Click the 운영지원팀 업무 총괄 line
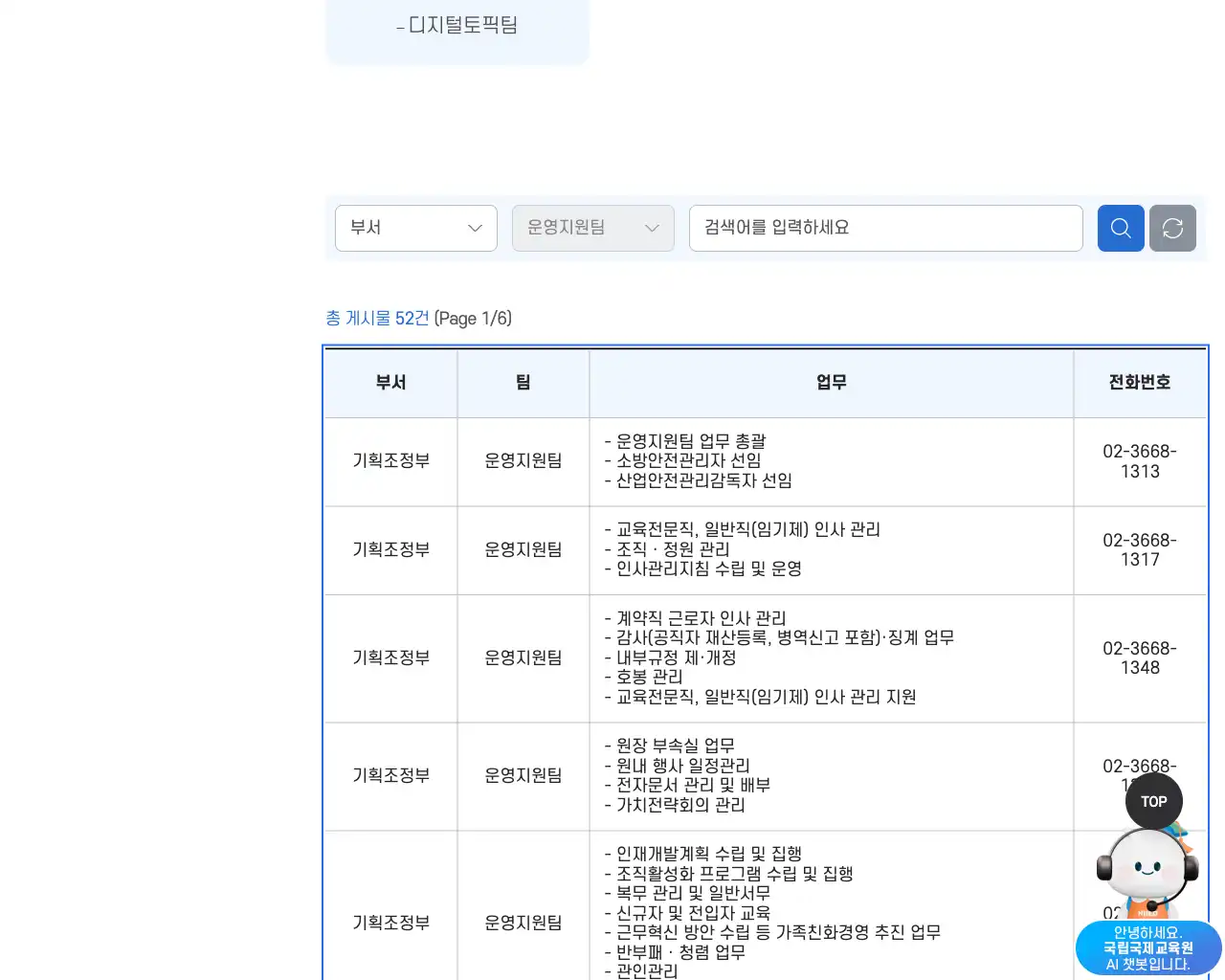This screenshot has width=1225, height=980. (x=685, y=441)
